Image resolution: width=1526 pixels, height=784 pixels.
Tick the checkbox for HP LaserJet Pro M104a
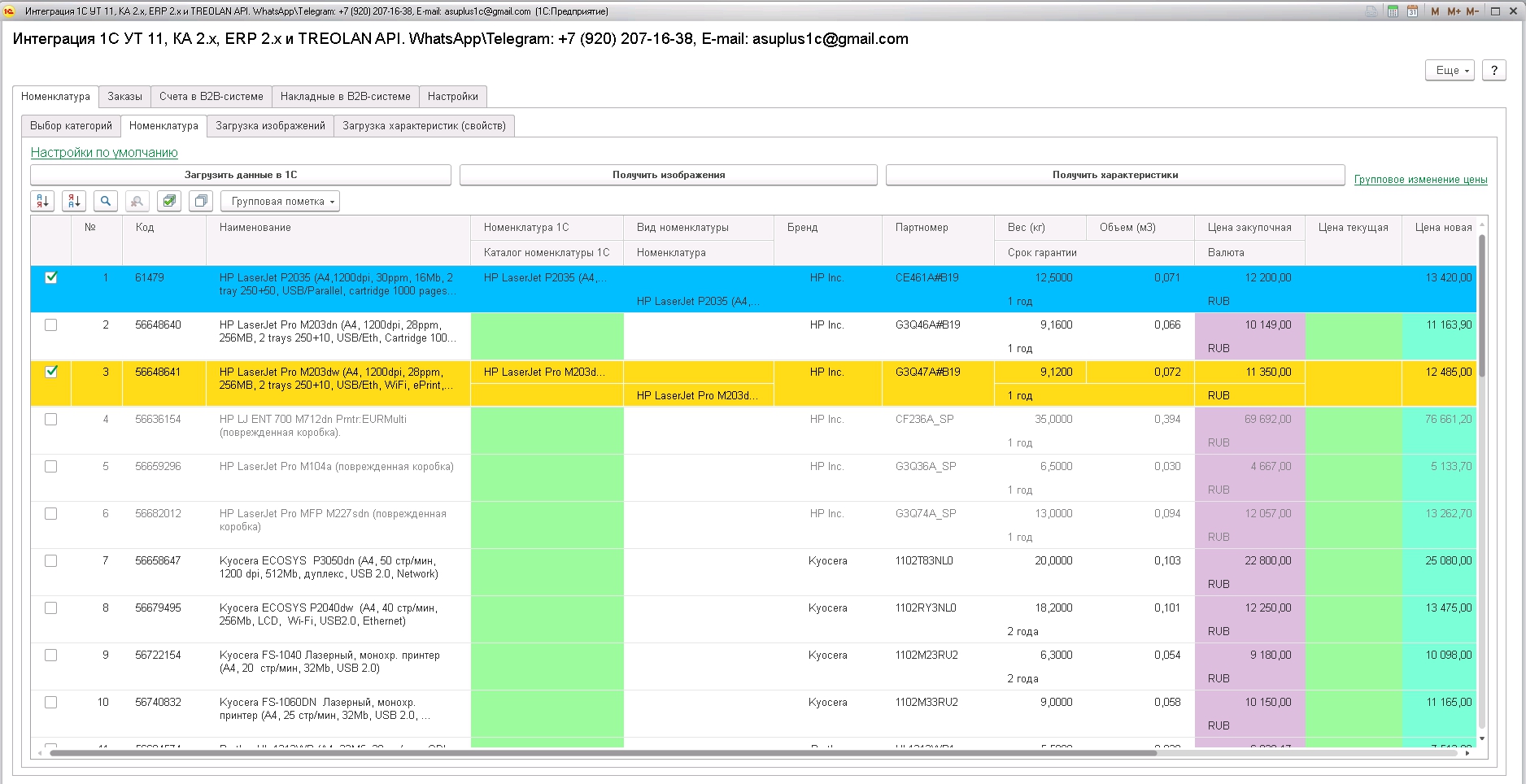tap(51, 466)
